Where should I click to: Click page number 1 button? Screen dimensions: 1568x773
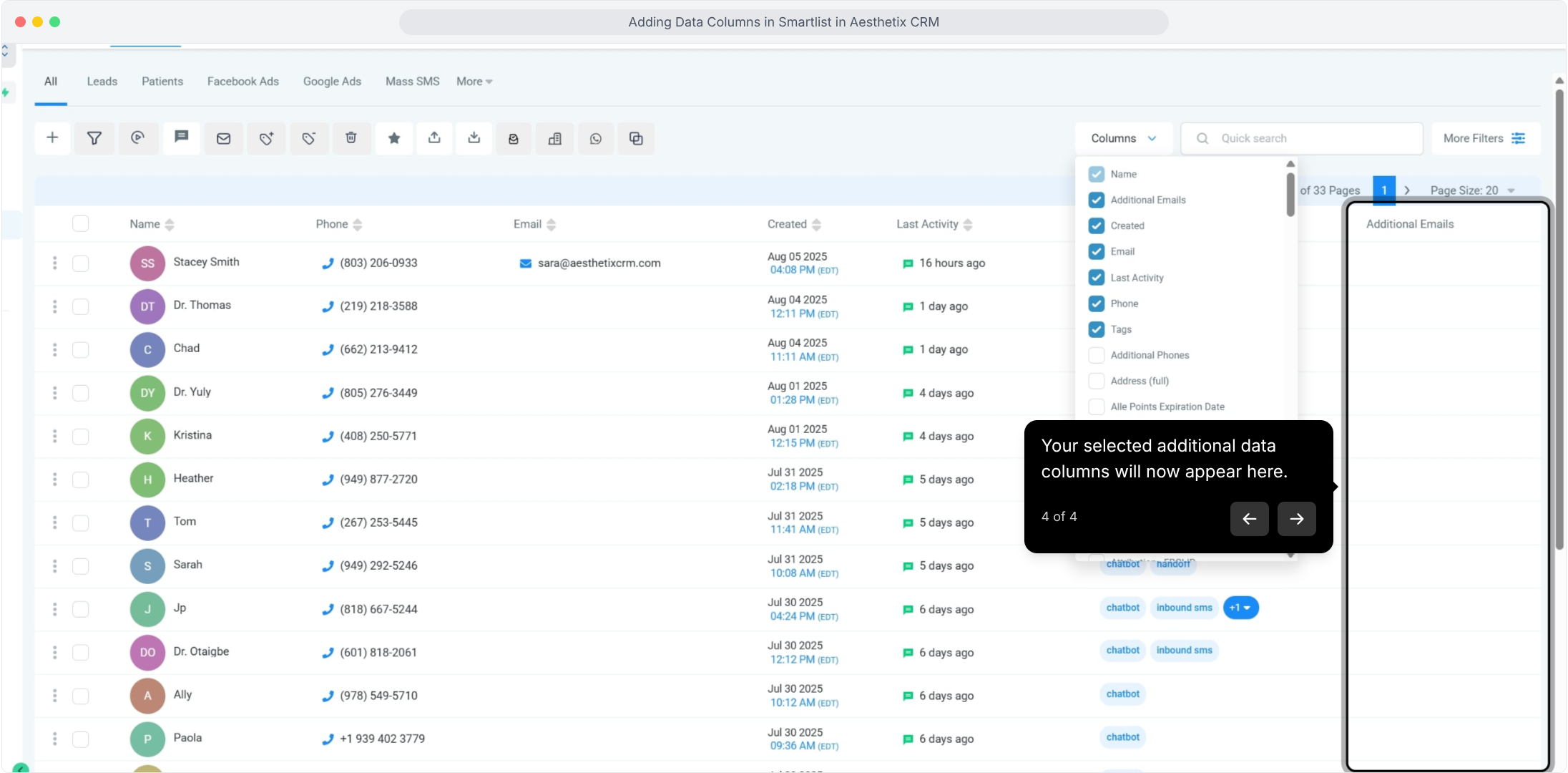[1384, 190]
